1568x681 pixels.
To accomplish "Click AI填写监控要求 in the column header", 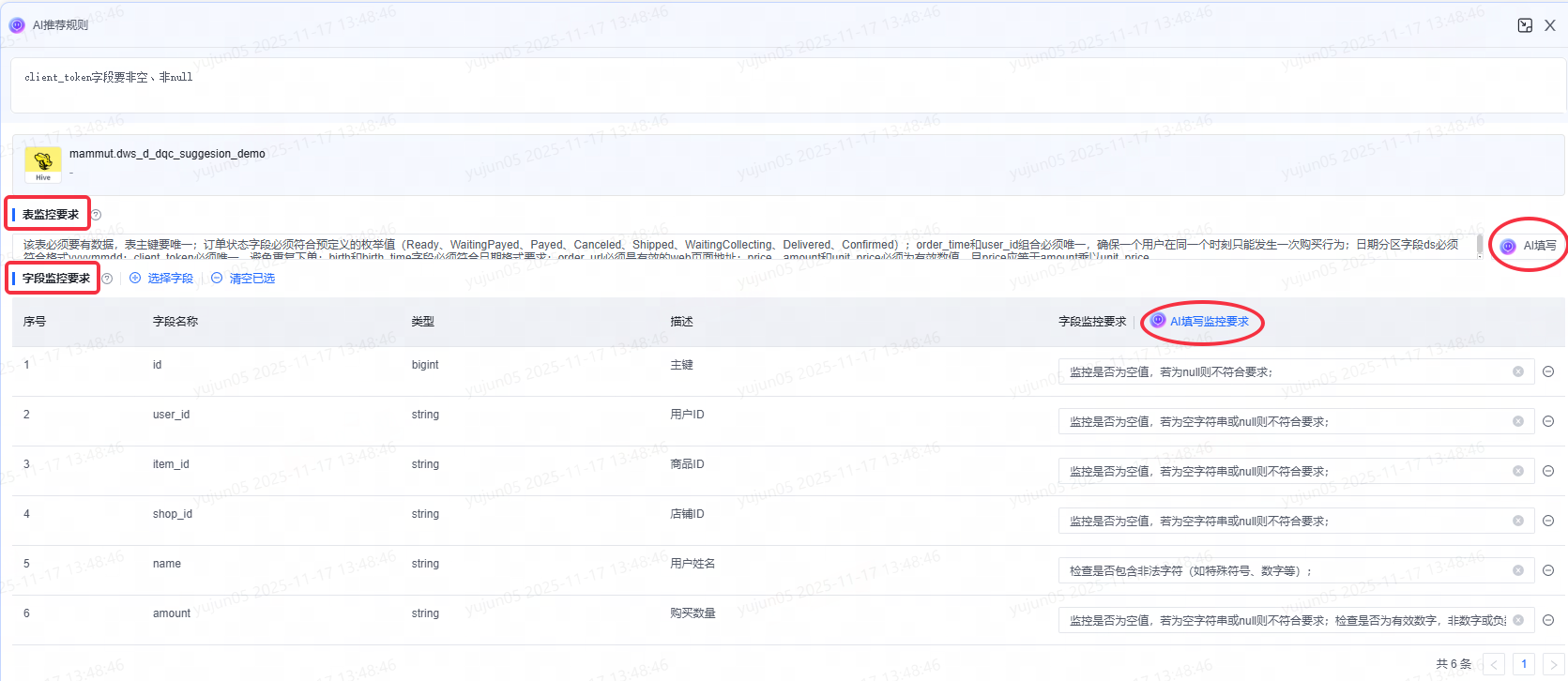I will [1200, 321].
